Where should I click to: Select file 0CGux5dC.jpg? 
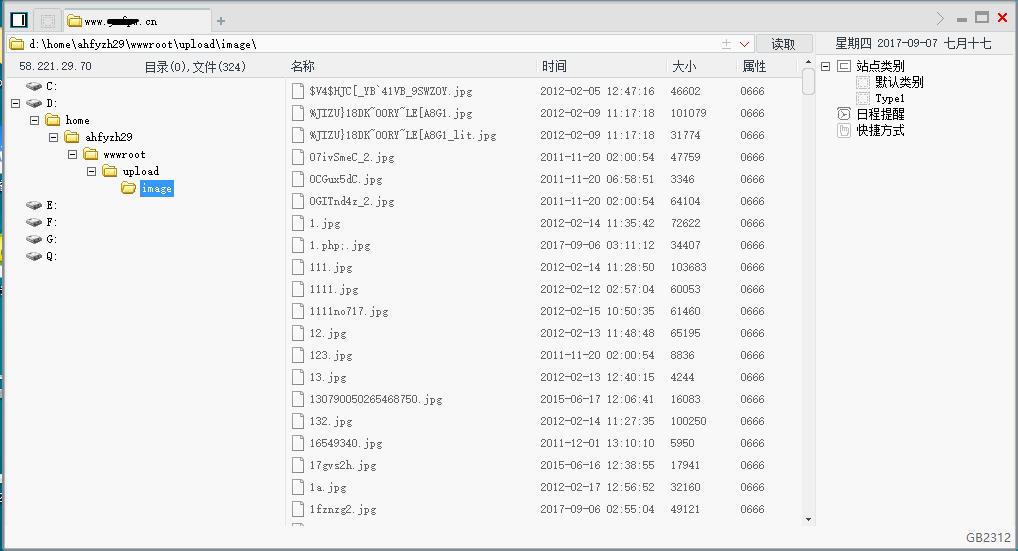[x=346, y=179]
